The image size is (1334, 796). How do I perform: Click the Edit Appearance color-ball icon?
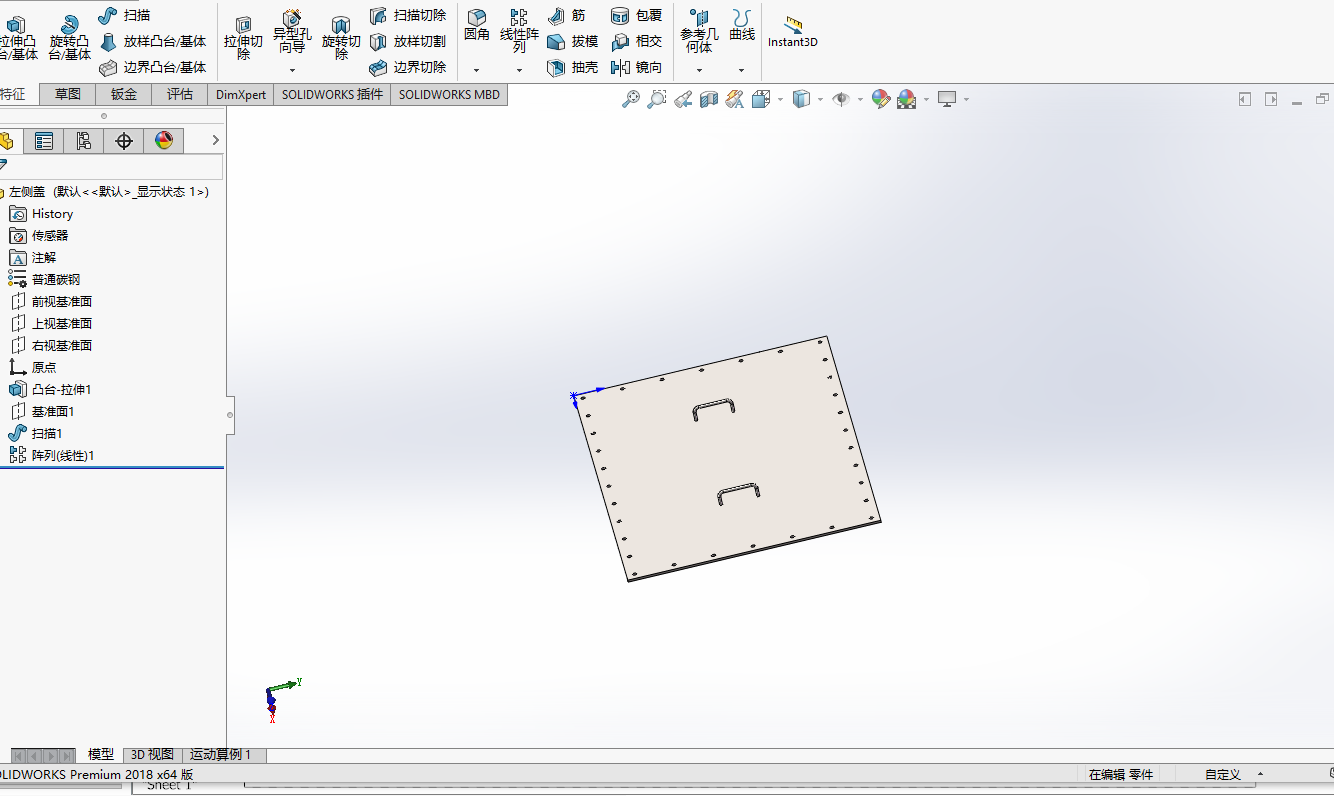(x=881, y=99)
